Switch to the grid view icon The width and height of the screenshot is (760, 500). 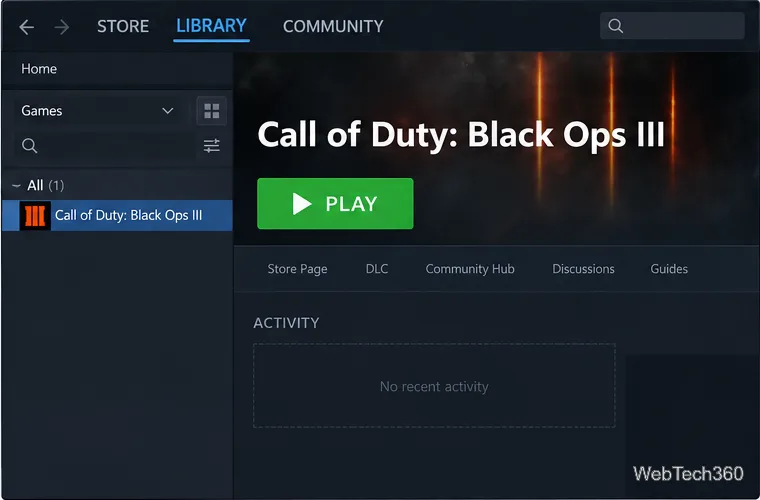coord(211,111)
